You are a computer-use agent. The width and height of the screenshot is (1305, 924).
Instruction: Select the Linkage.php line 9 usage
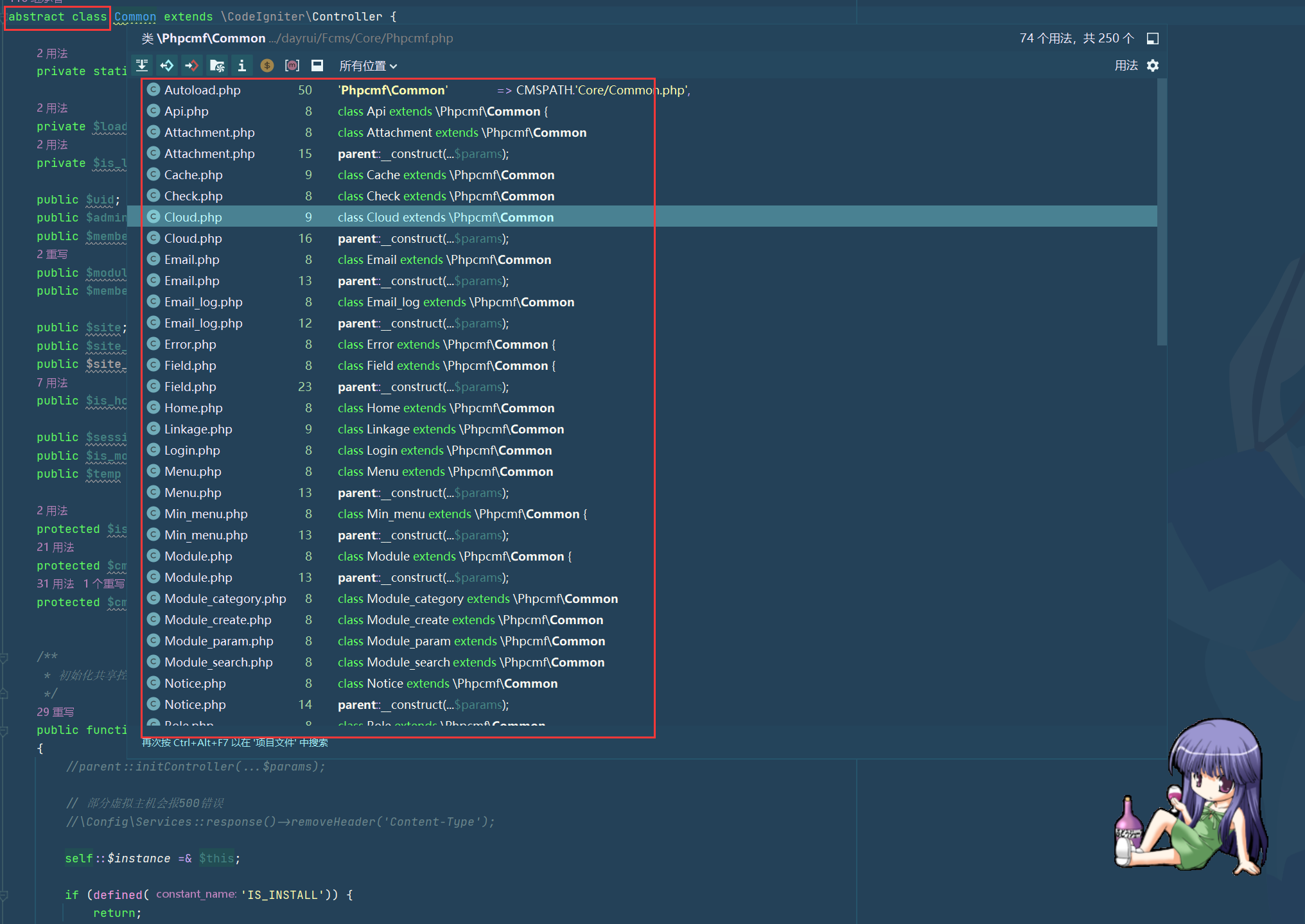(x=642, y=429)
